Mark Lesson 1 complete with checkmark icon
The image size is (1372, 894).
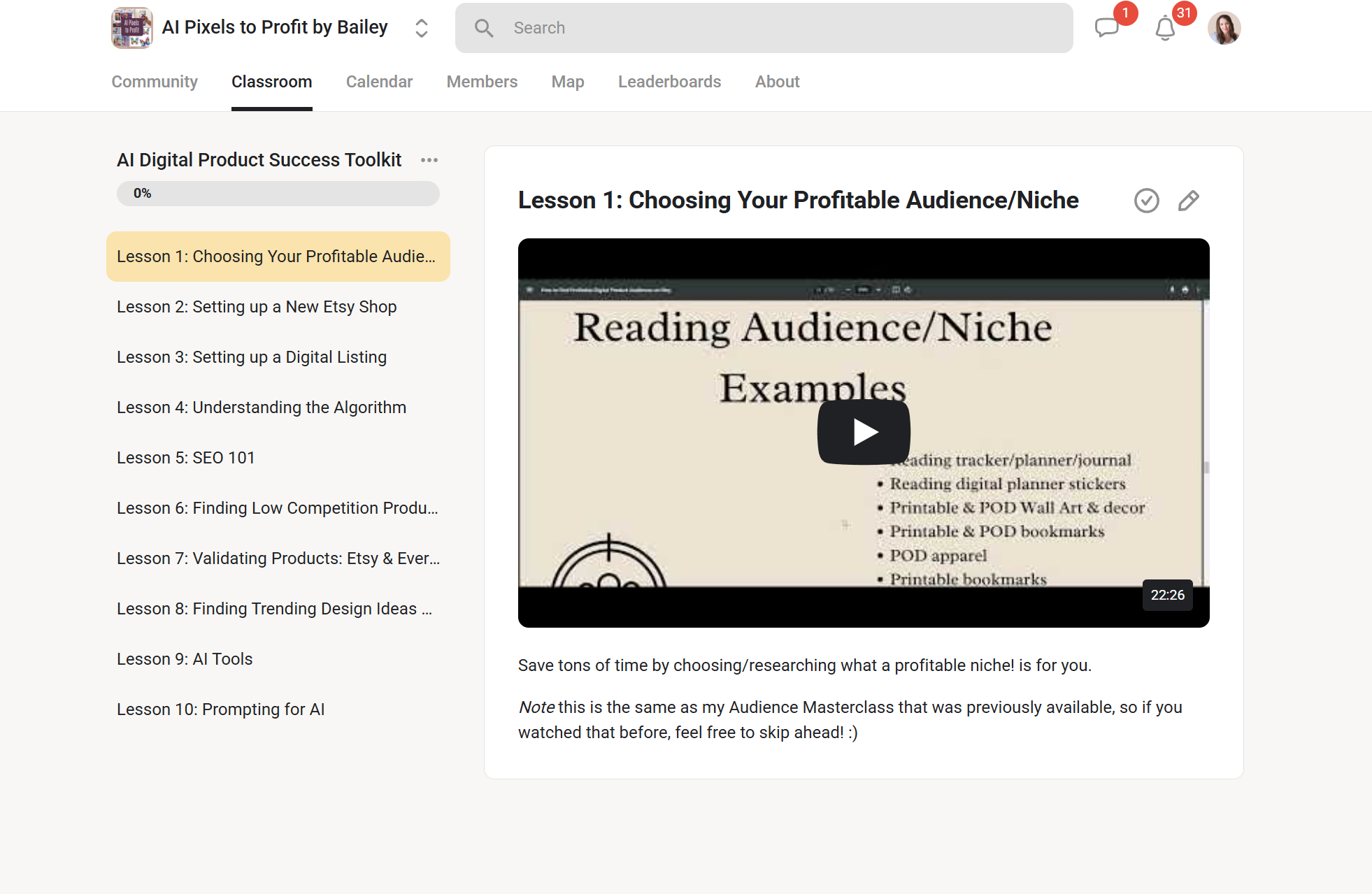pos(1146,201)
